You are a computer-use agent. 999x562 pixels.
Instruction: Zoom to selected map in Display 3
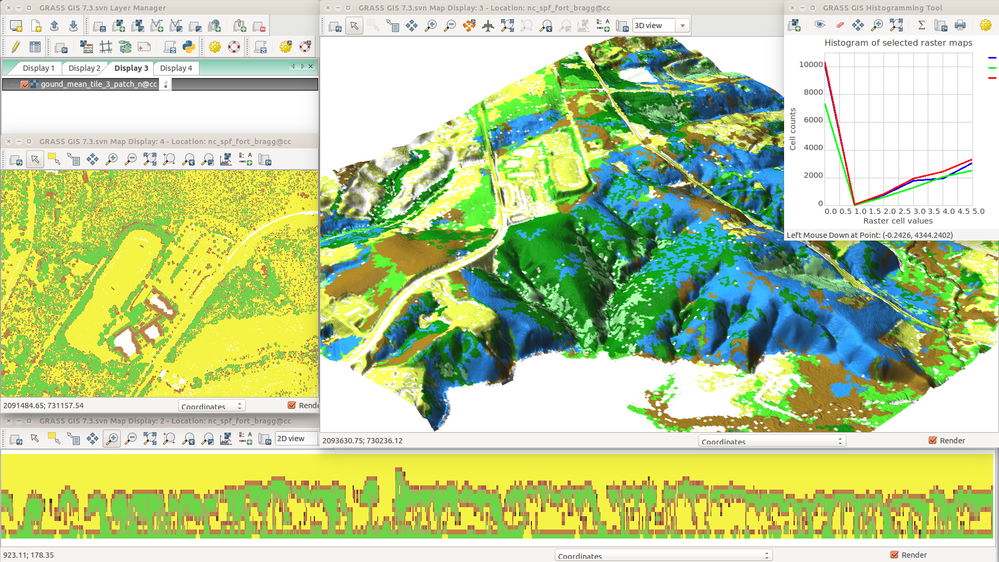507,26
